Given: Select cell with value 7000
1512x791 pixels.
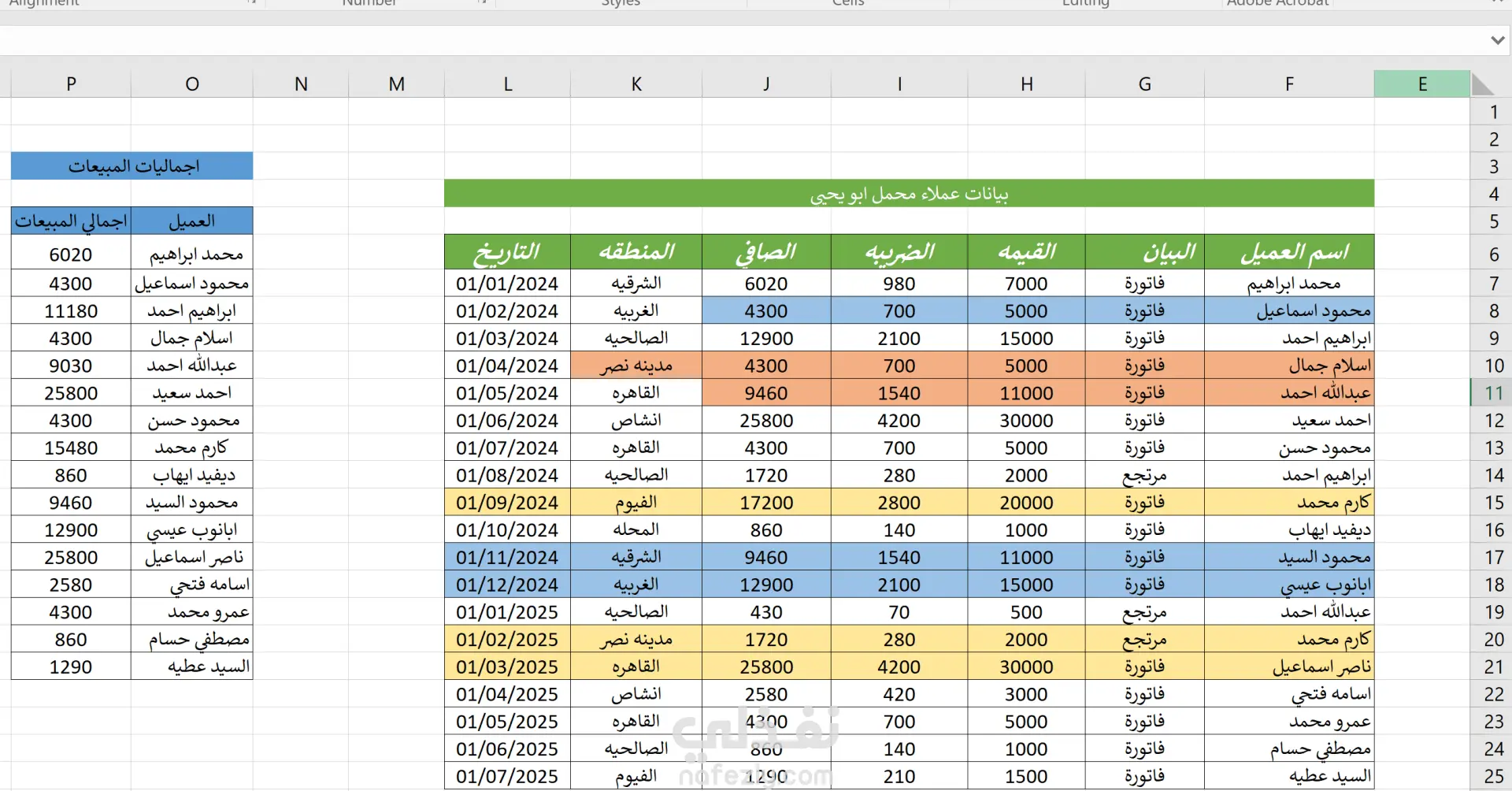Looking at the screenshot, I should click(1027, 284).
